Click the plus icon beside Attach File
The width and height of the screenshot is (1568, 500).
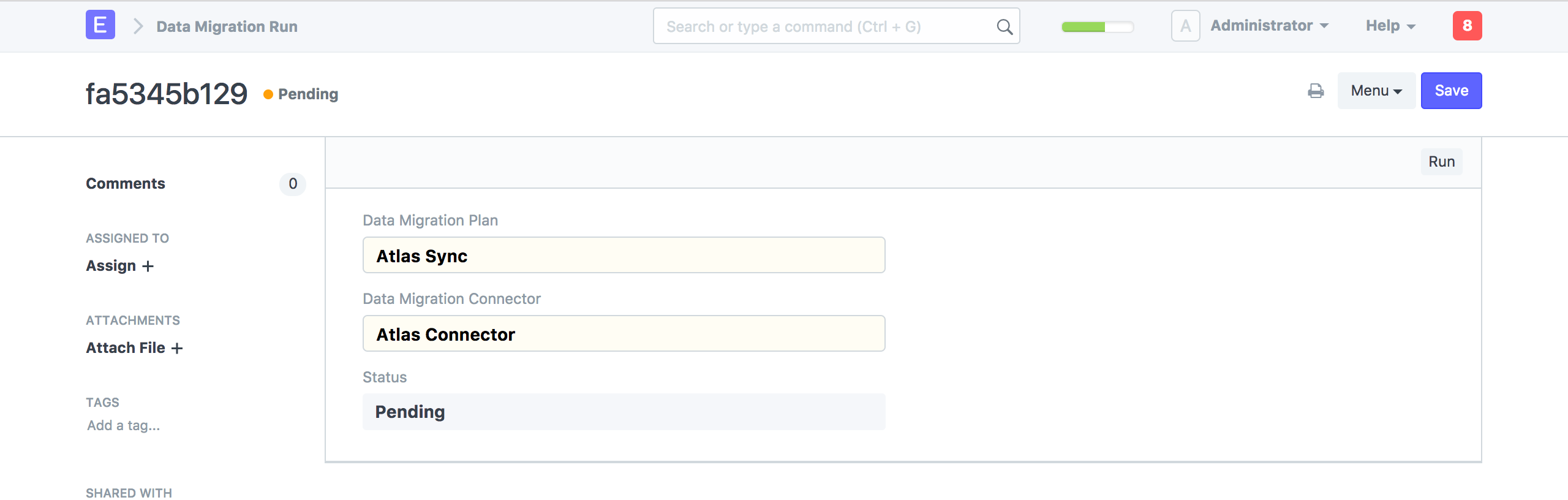pyautogui.click(x=177, y=348)
